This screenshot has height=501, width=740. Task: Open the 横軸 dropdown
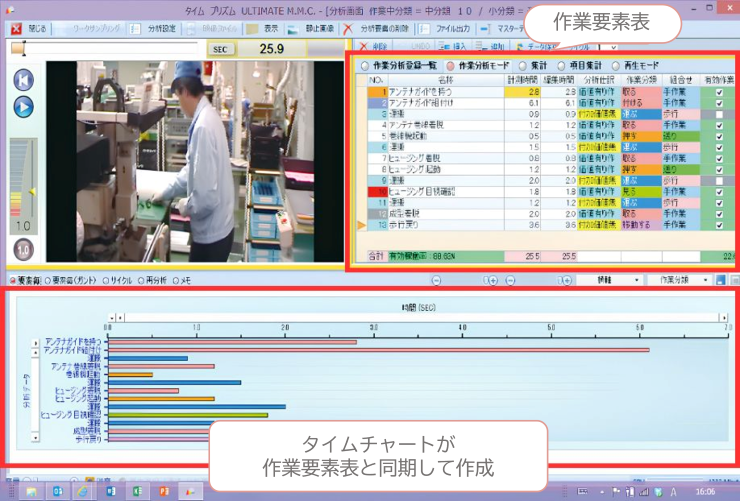(609, 280)
